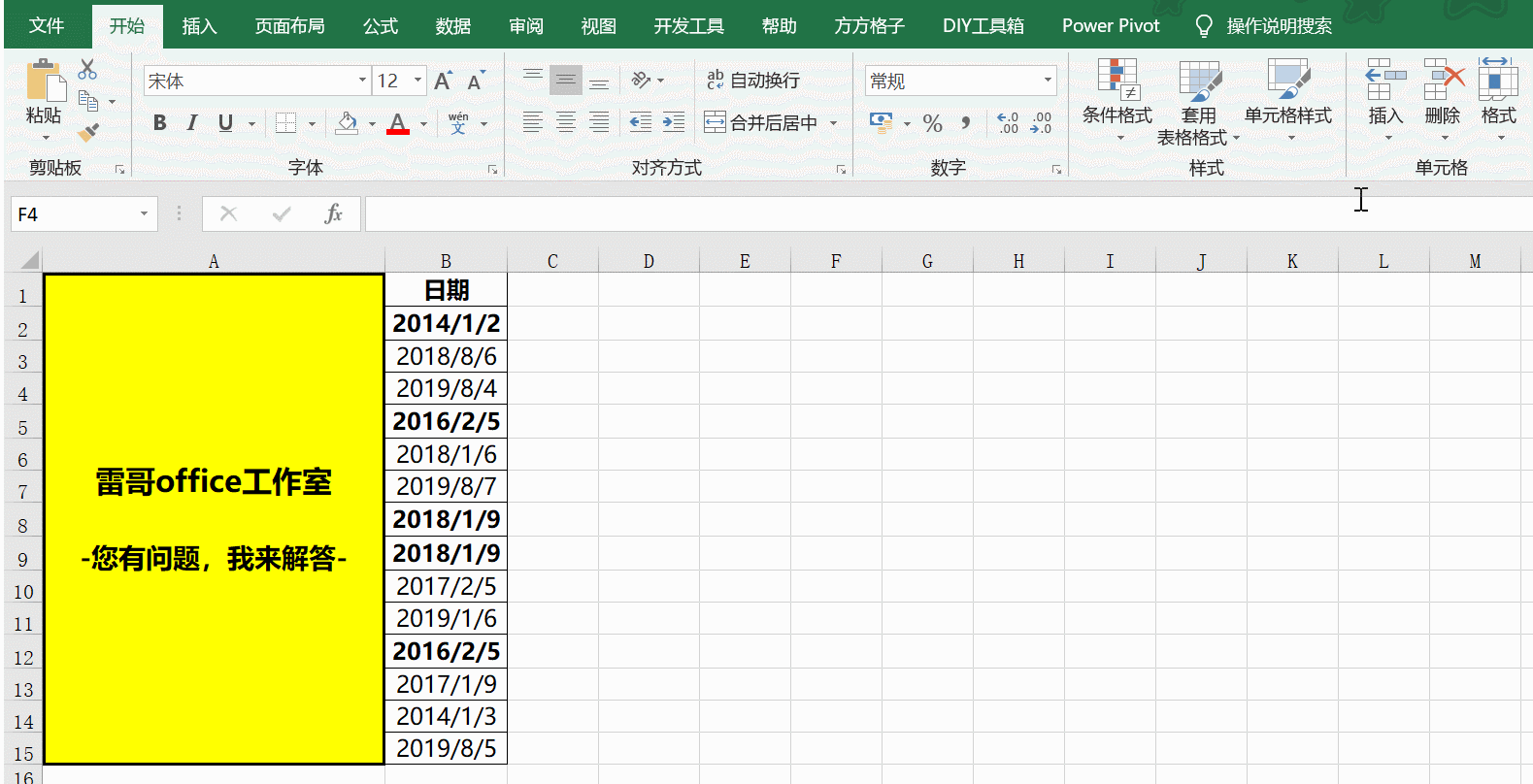Switch to the 页面布局 tab
The image size is (1533, 784).
(290, 26)
